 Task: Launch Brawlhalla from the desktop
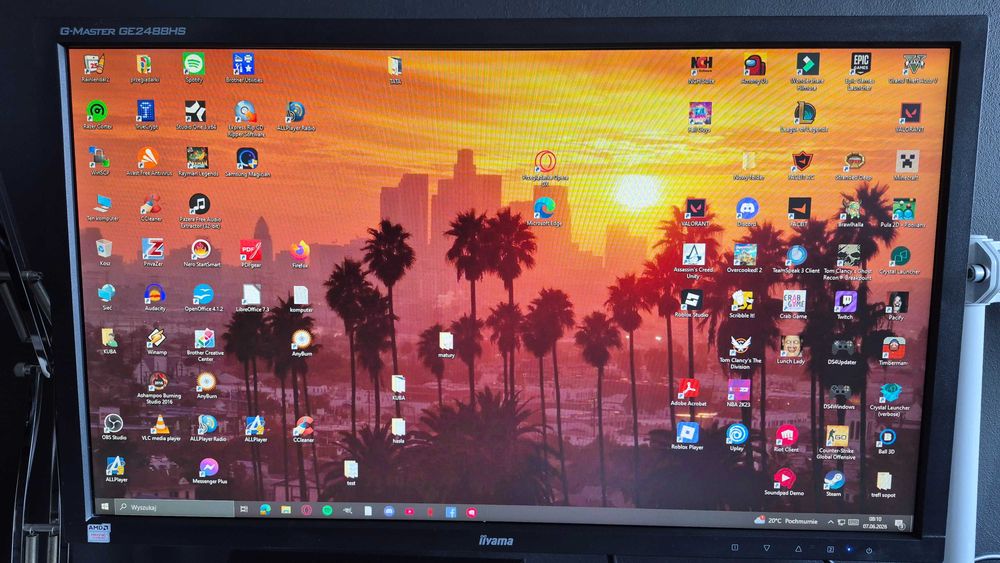[851, 213]
